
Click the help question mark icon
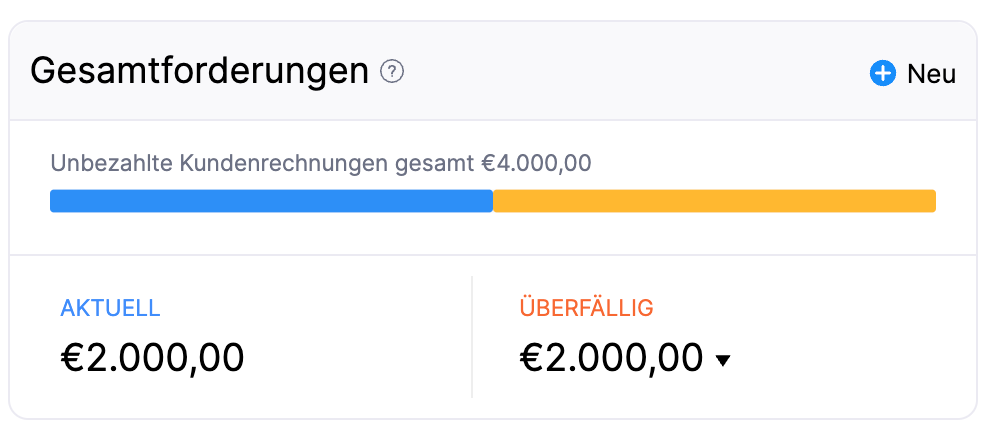[x=392, y=72]
